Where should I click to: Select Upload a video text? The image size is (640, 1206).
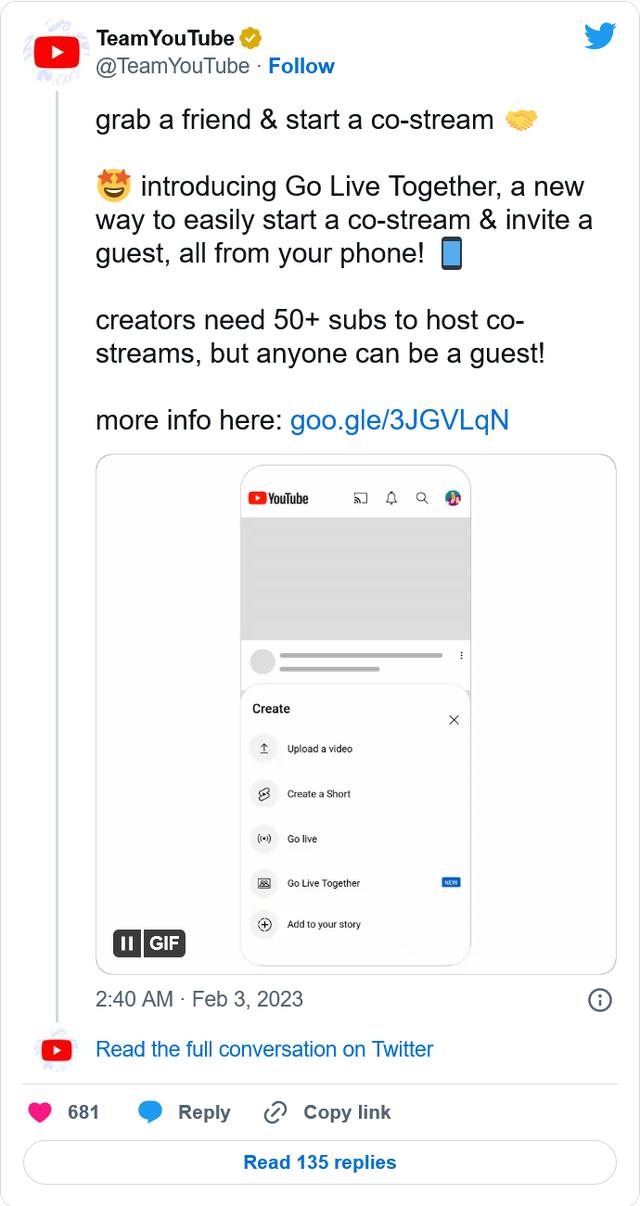click(x=320, y=749)
